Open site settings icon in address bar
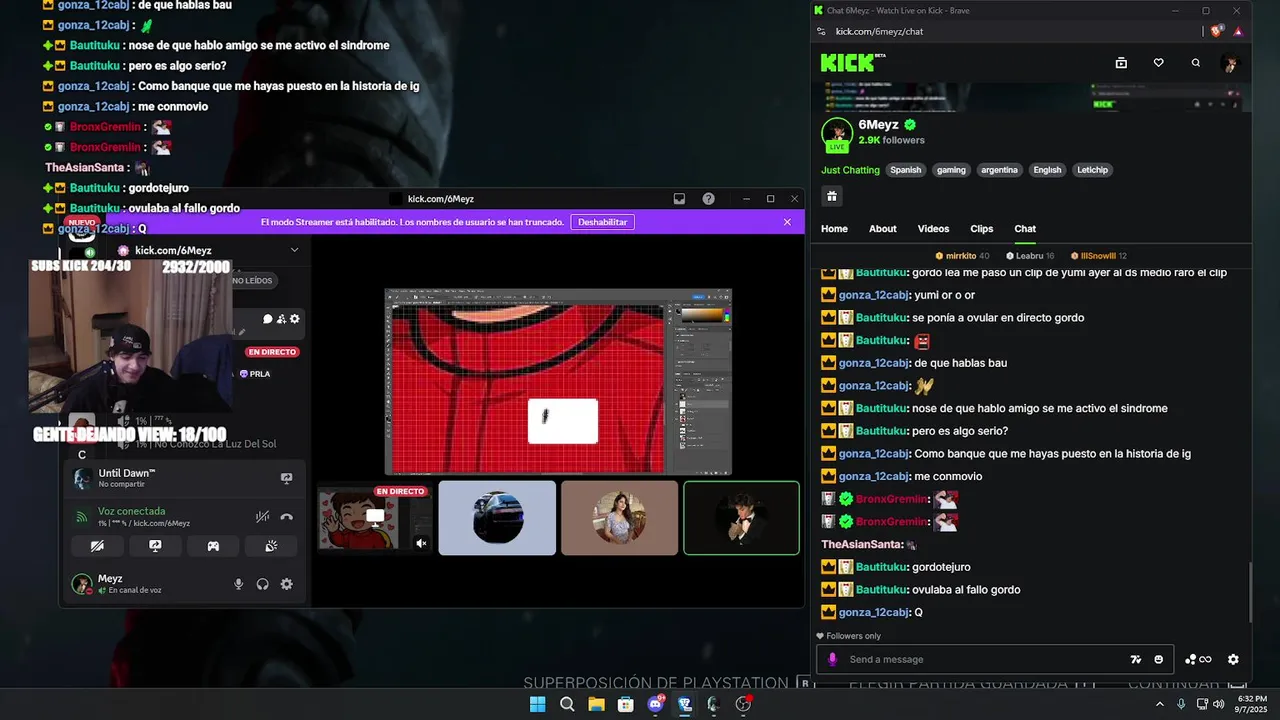Image resolution: width=1280 pixels, height=720 pixels. 822,31
